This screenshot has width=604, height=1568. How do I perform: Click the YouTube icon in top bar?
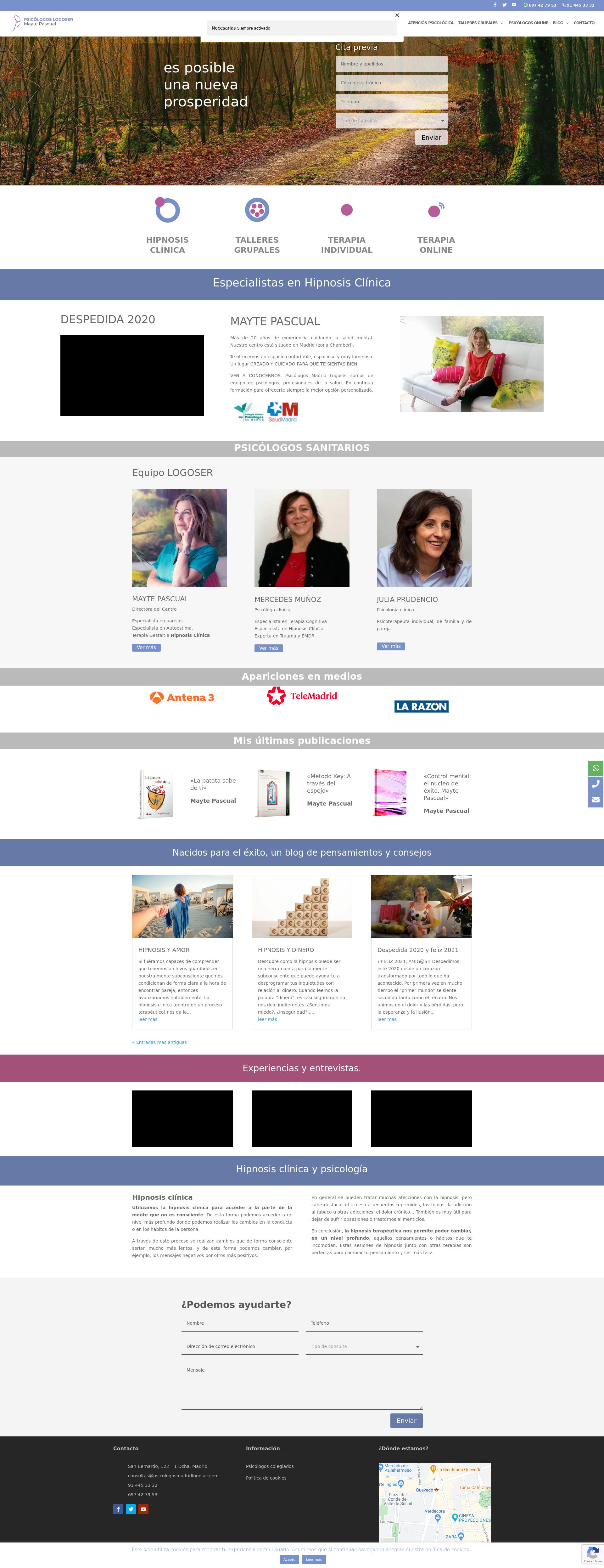(x=514, y=5)
